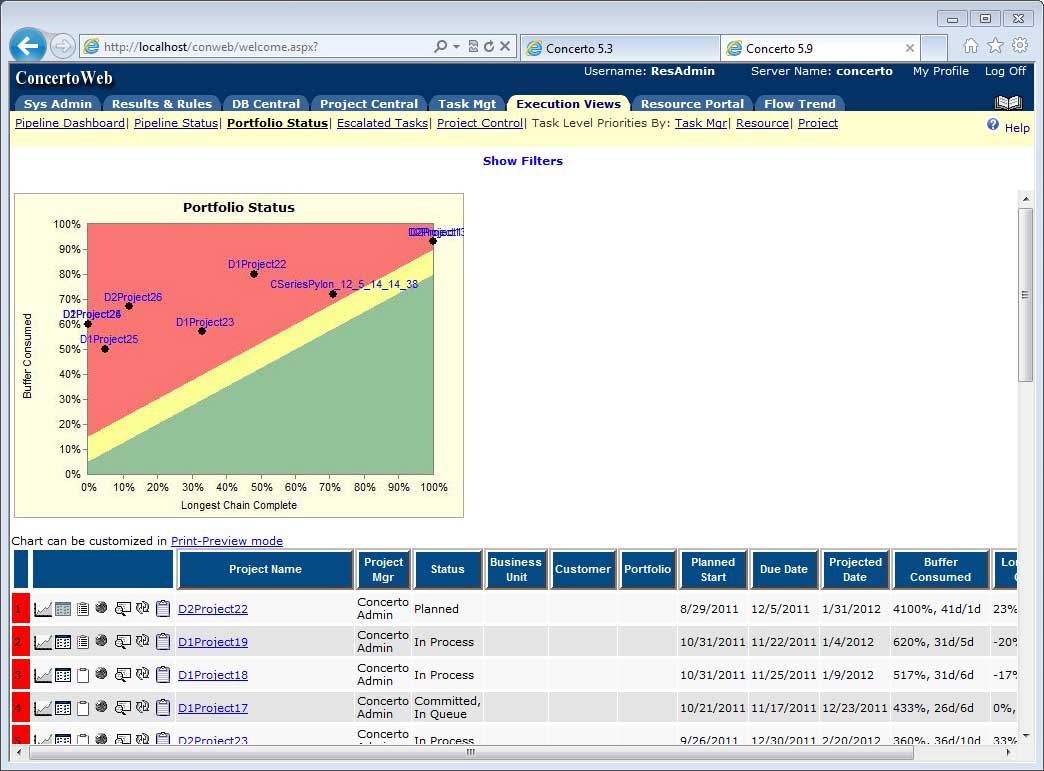
Task: Click calendar grid icon in D1Project19 row
Action: tap(63, 642)
